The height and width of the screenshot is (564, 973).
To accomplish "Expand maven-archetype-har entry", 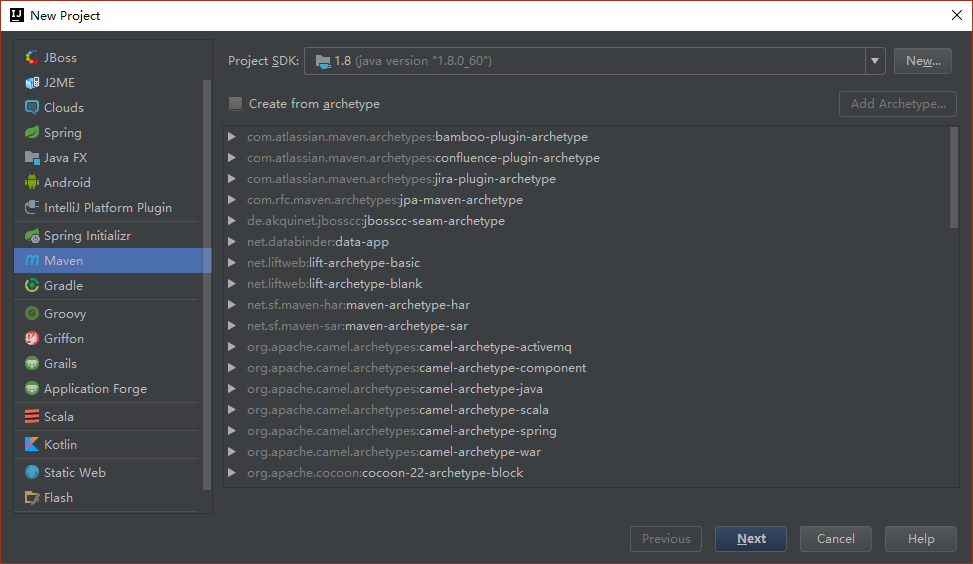I will pos(231,305).
